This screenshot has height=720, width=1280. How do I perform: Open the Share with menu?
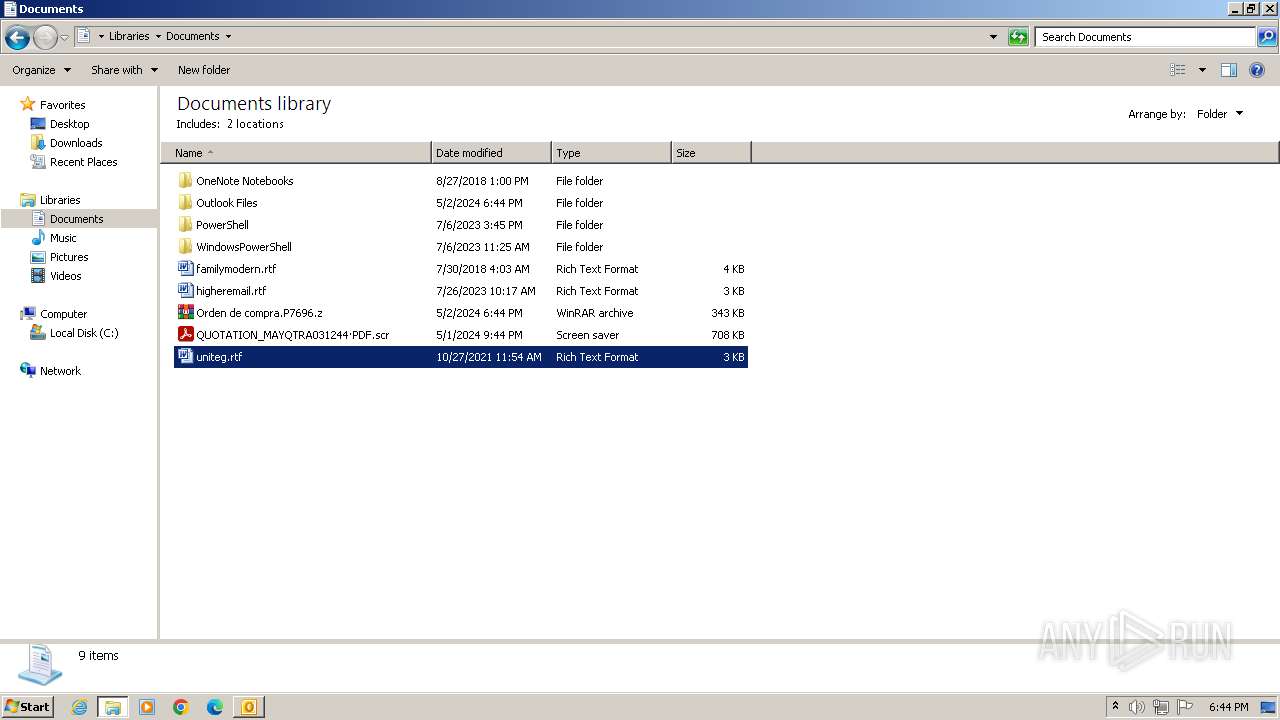pyautogui.click(x=124, y=70)
